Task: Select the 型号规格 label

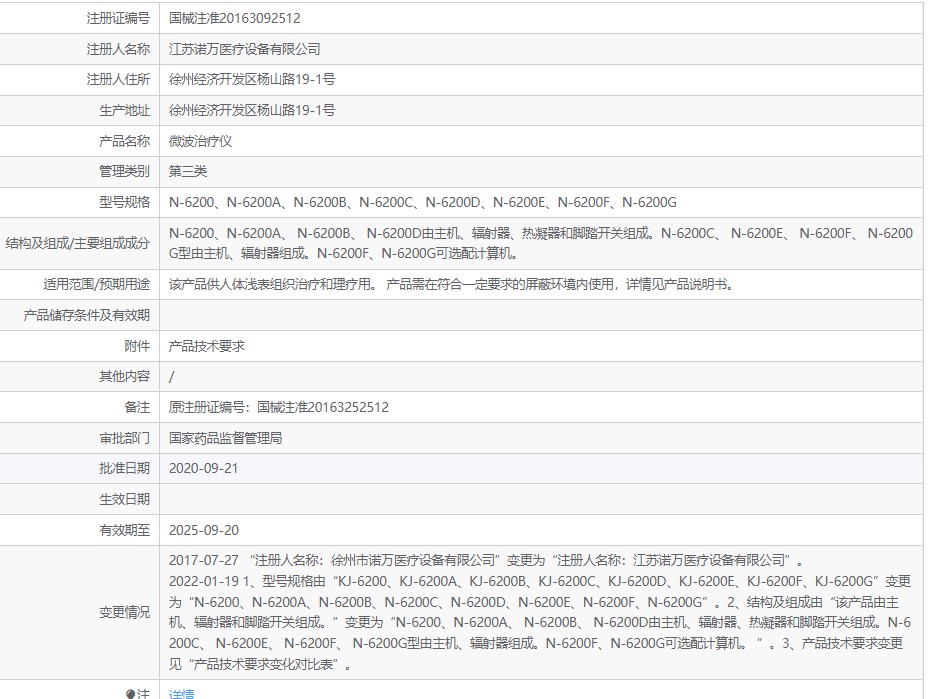Action: click(125, 202)
